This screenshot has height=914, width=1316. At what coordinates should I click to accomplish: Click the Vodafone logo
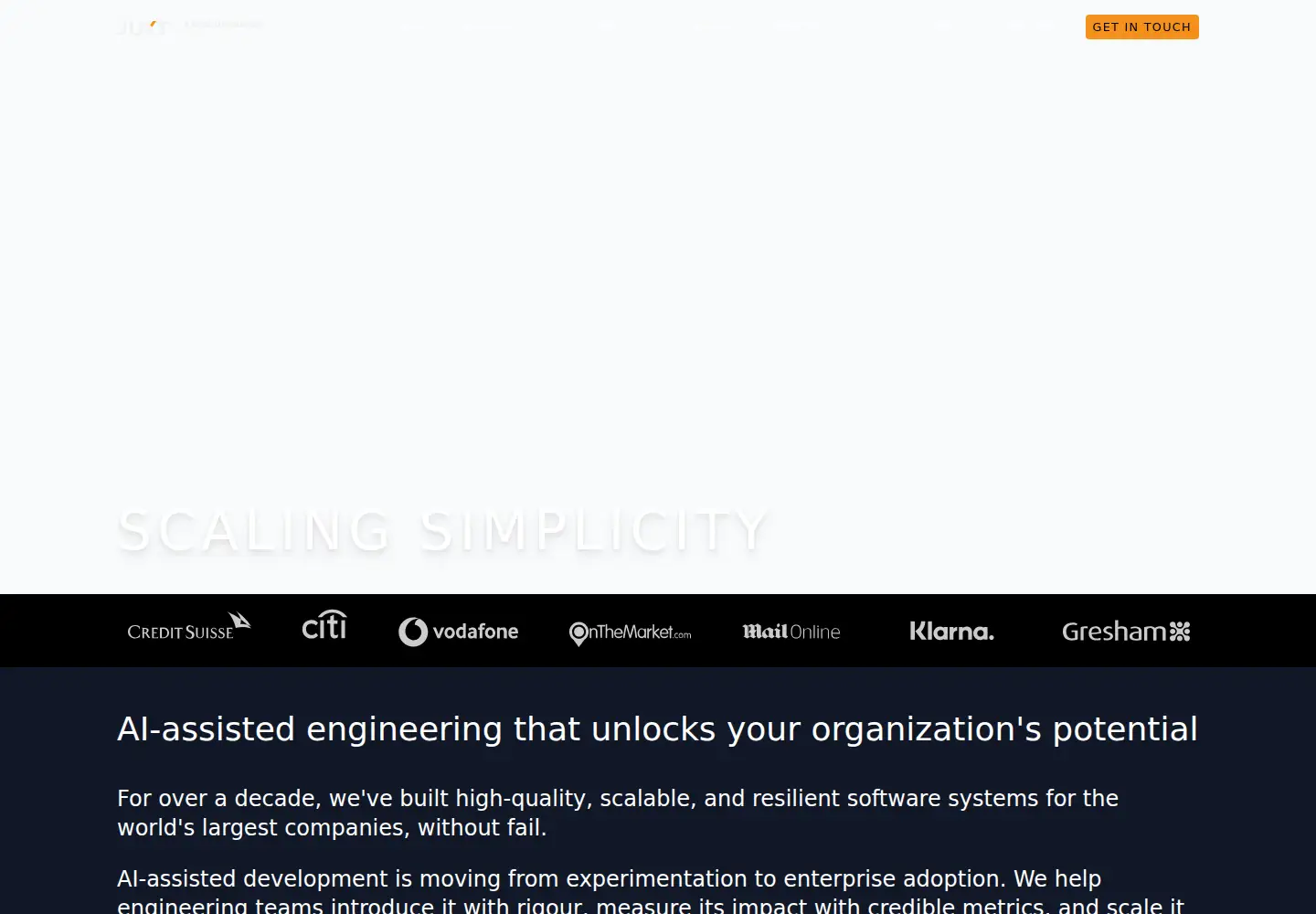459,632
